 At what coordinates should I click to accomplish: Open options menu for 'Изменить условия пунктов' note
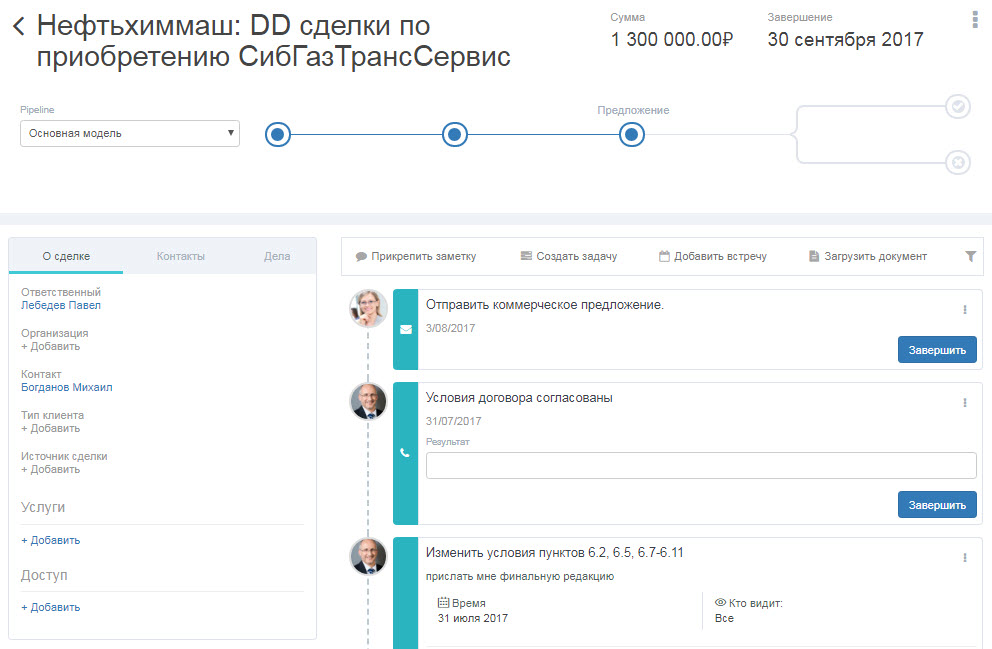click(x=965, y=558)
